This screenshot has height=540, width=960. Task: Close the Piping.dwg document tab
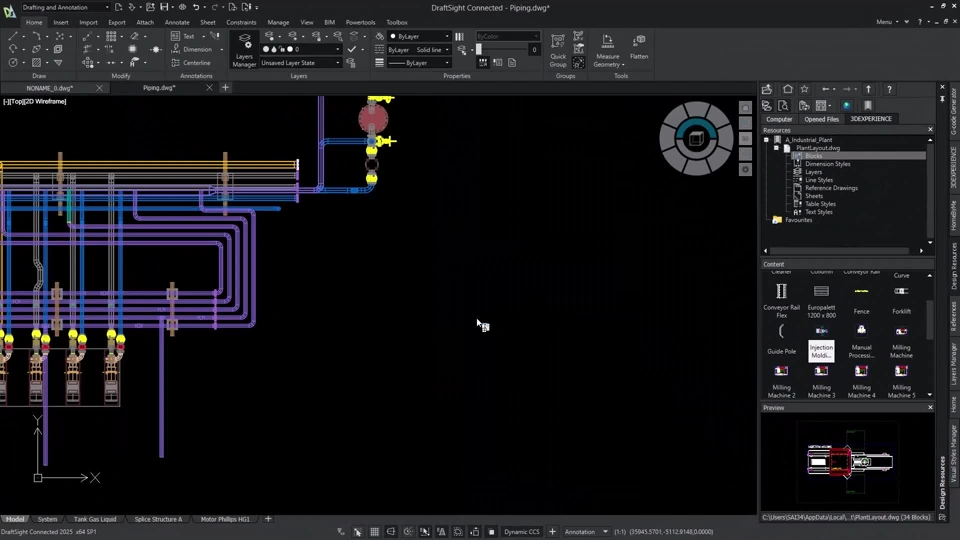(209, 88)
